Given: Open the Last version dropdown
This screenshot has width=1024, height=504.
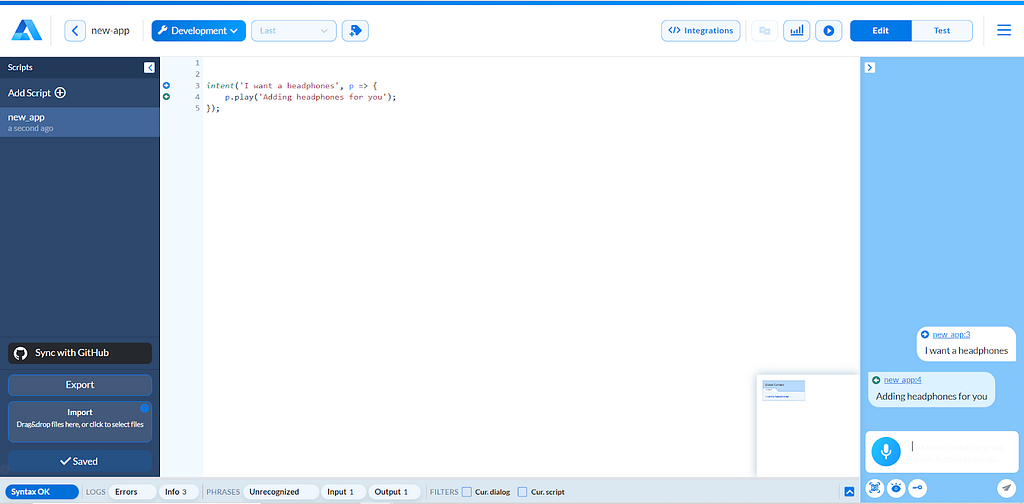Looking at the screenshot, I should (x=294, y=31).
